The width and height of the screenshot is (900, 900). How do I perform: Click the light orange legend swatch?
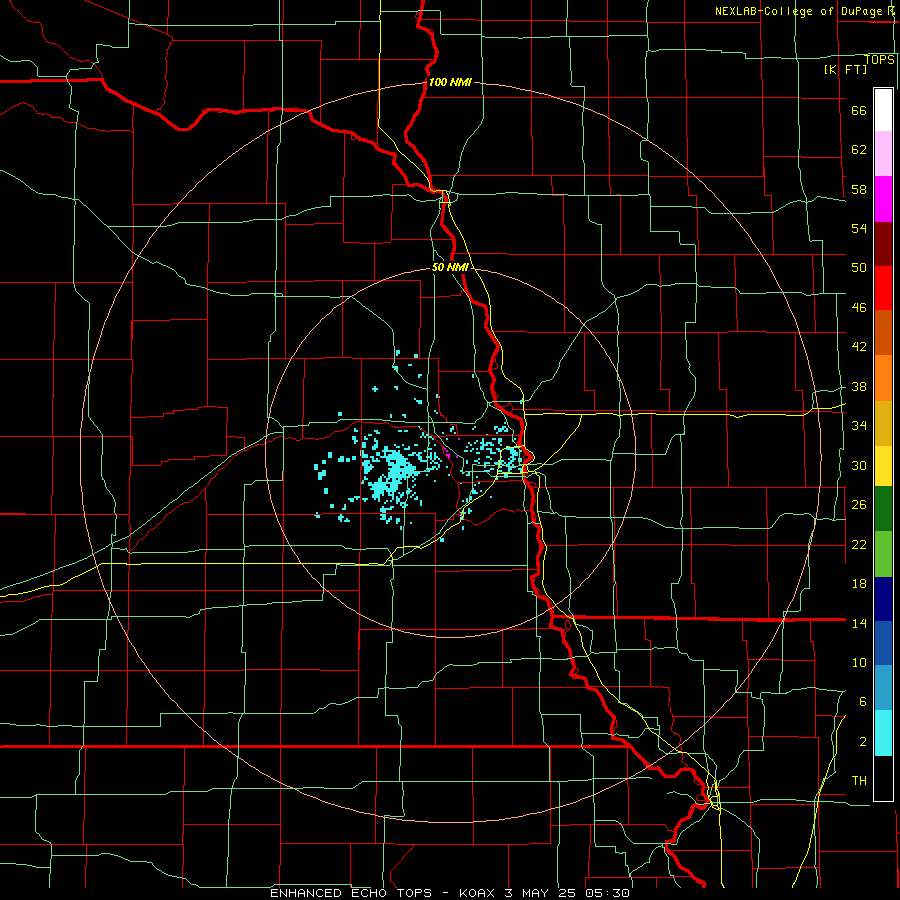(883, 378)
